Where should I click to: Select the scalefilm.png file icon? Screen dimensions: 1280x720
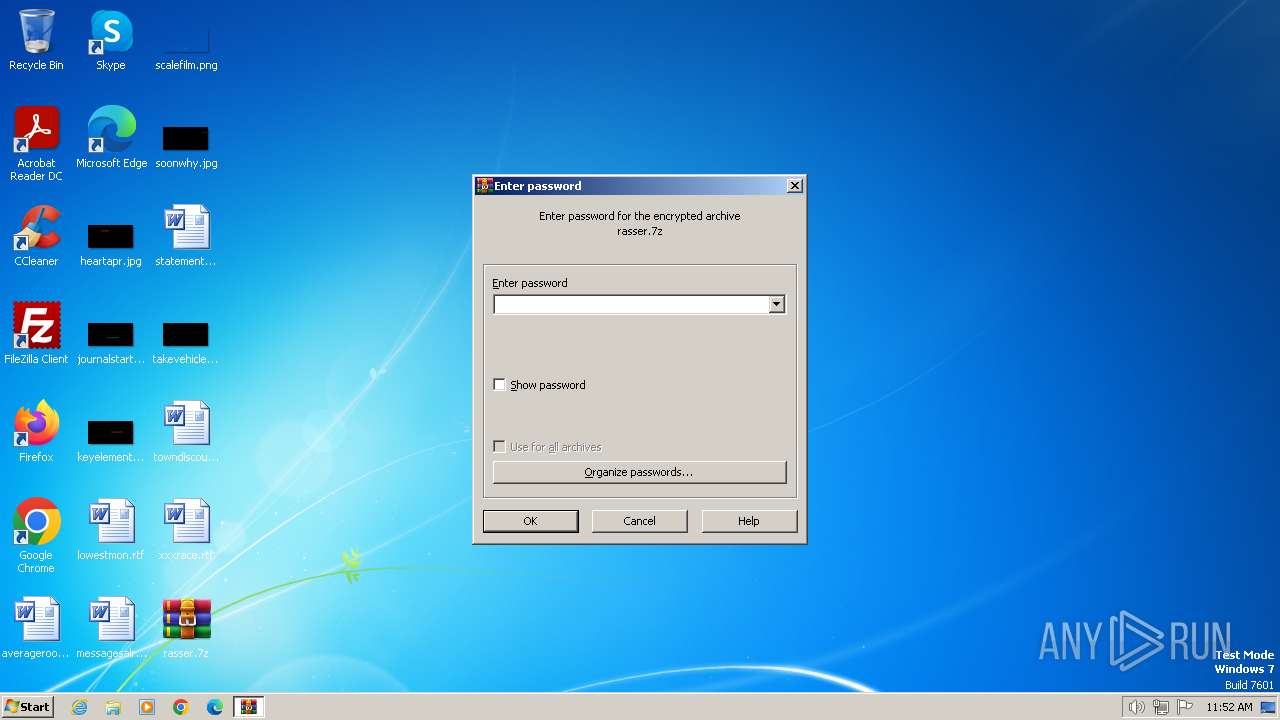[x=186, y=40]
